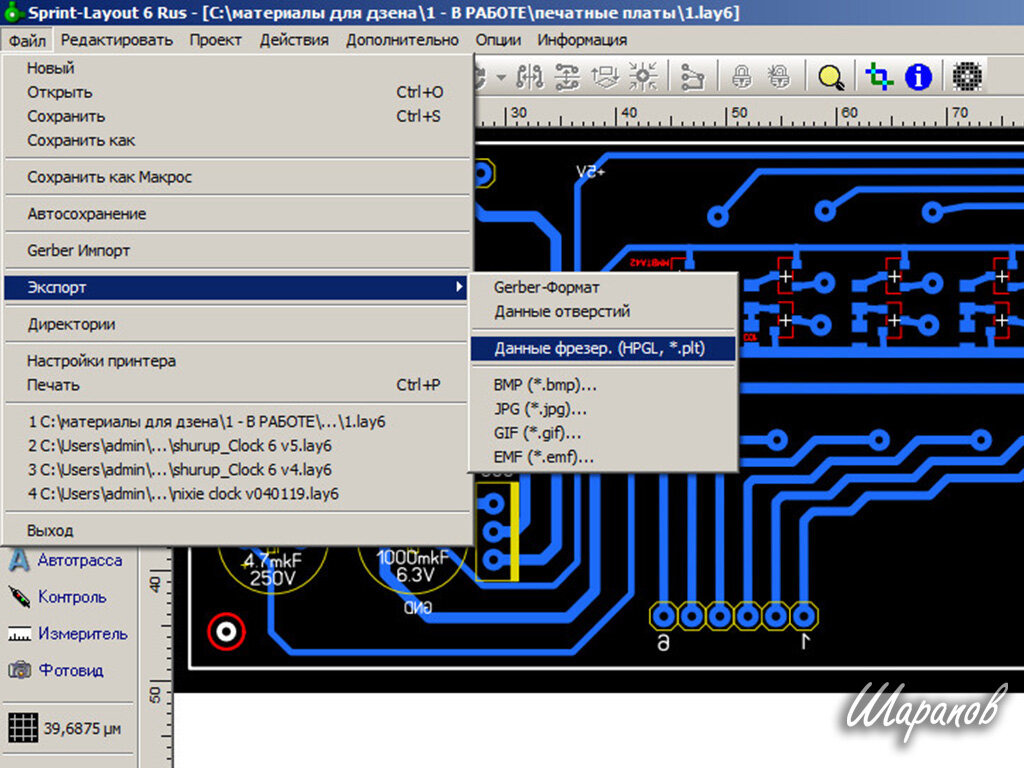Open the rotate dropdown arrow in toolbar
This screenshot has height=768, width=1024.
pyautogui.click(x=500, y=77)
